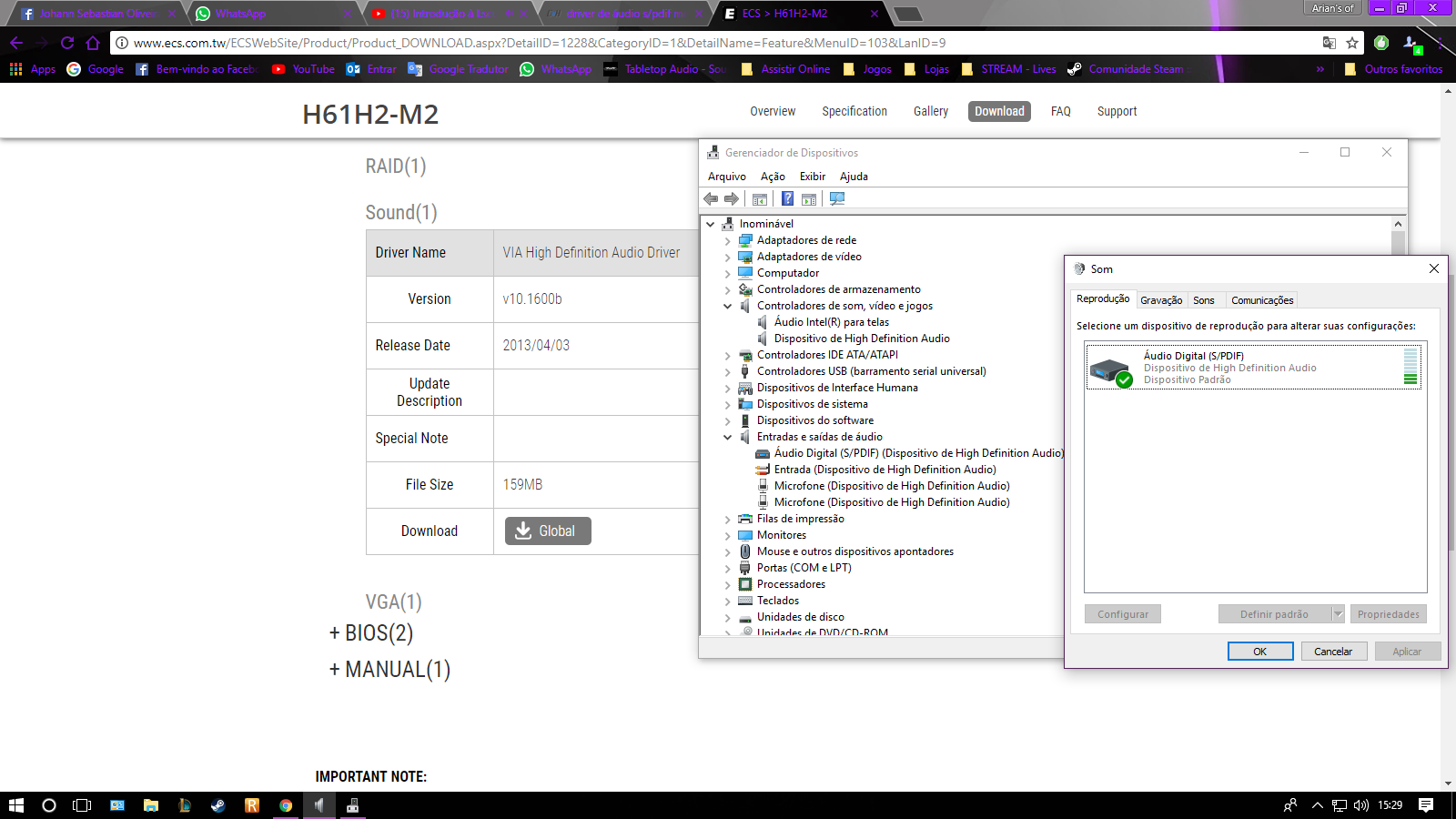Open Cortana search circle on taskbar
Viewport: 1456px width, 819px height.
click(49, 805)
